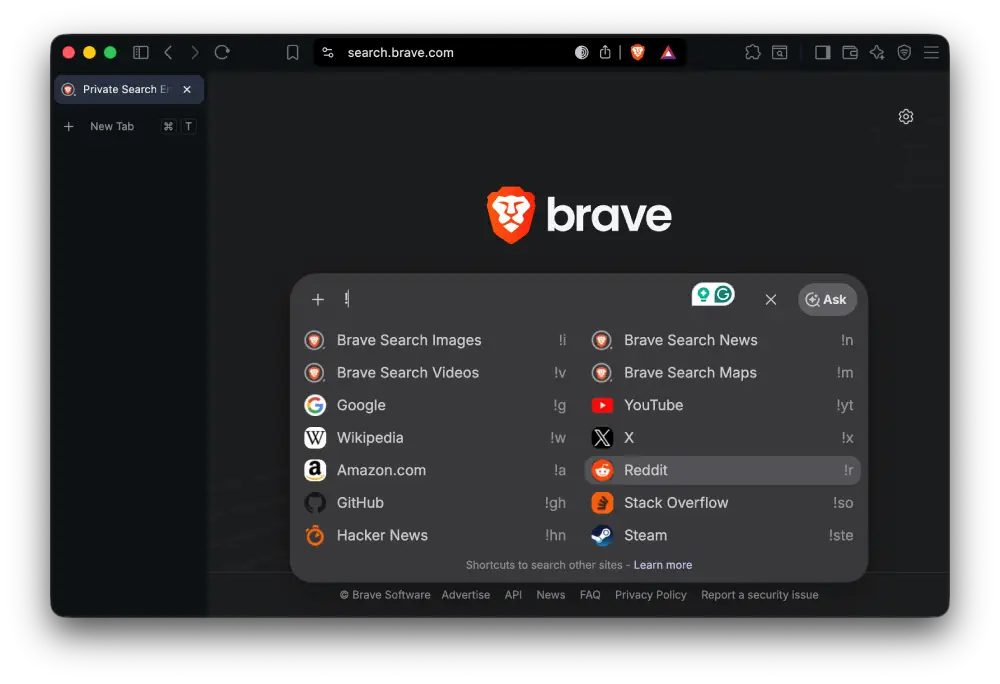Open Brave Wallet icon

point(849,52)
